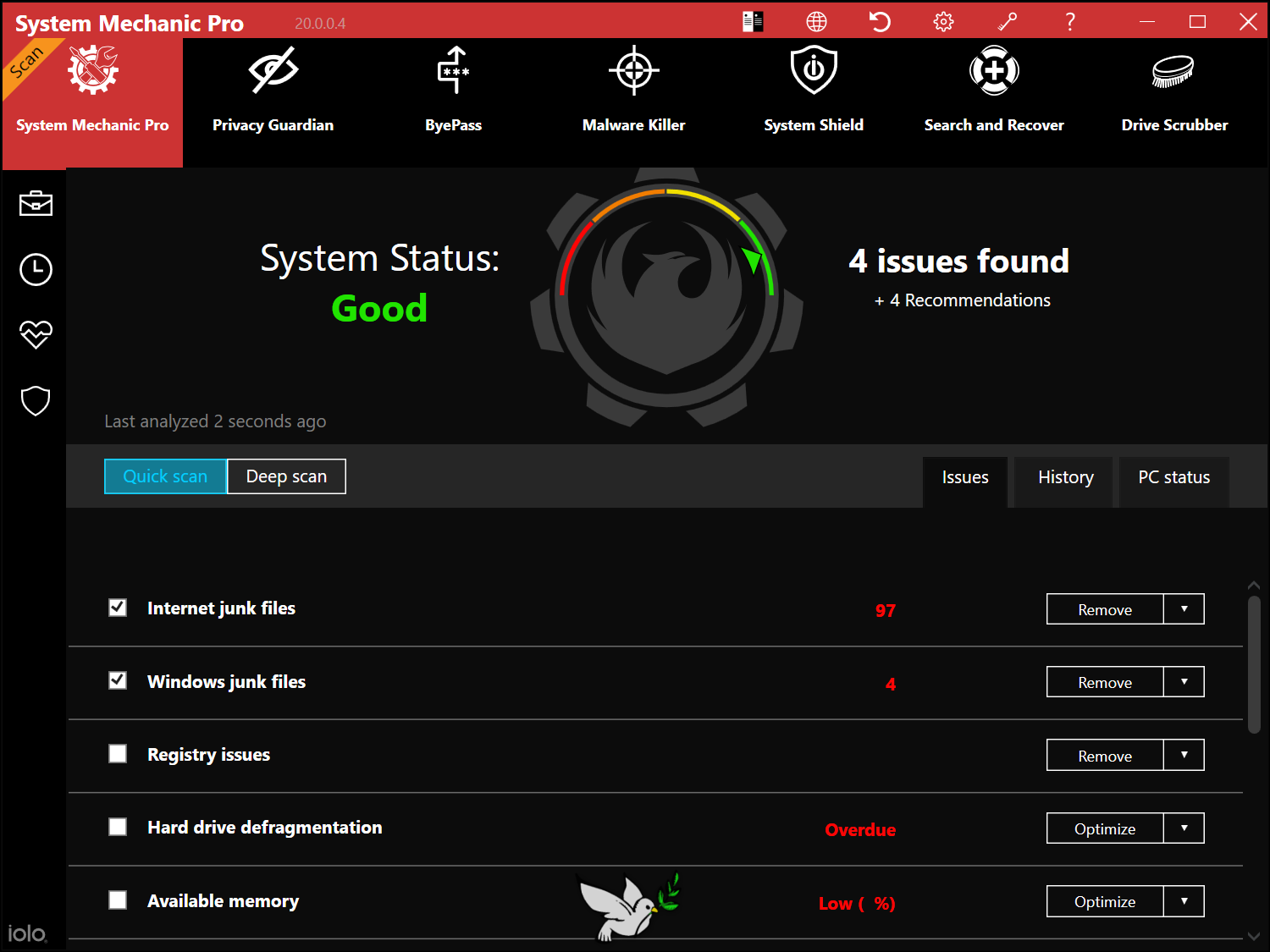Click the key activation icon
Image resolution: width=1270 pixels, height=952 pixels.
(1007, 22)
